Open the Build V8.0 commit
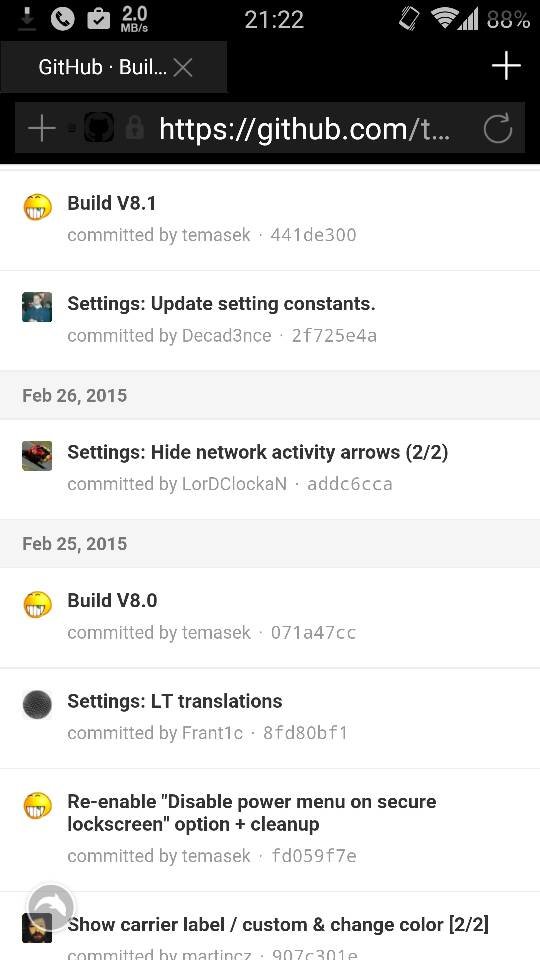Viewport: 540px width, 960px height. 112,601
